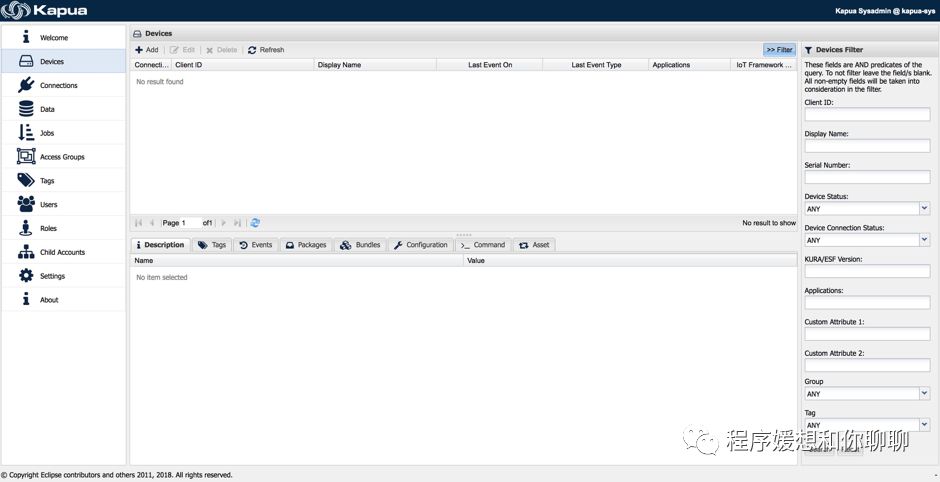Open the Asset tab
The height and width of the screenshot is (482, 940).
point(534,245)
